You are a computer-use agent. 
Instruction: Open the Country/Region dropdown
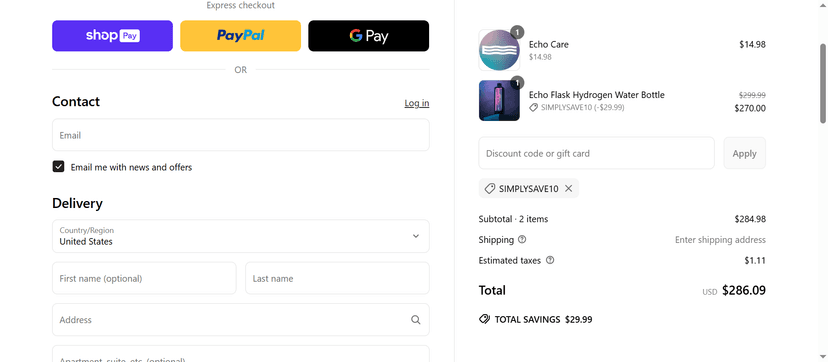click(x=241, y=236)
